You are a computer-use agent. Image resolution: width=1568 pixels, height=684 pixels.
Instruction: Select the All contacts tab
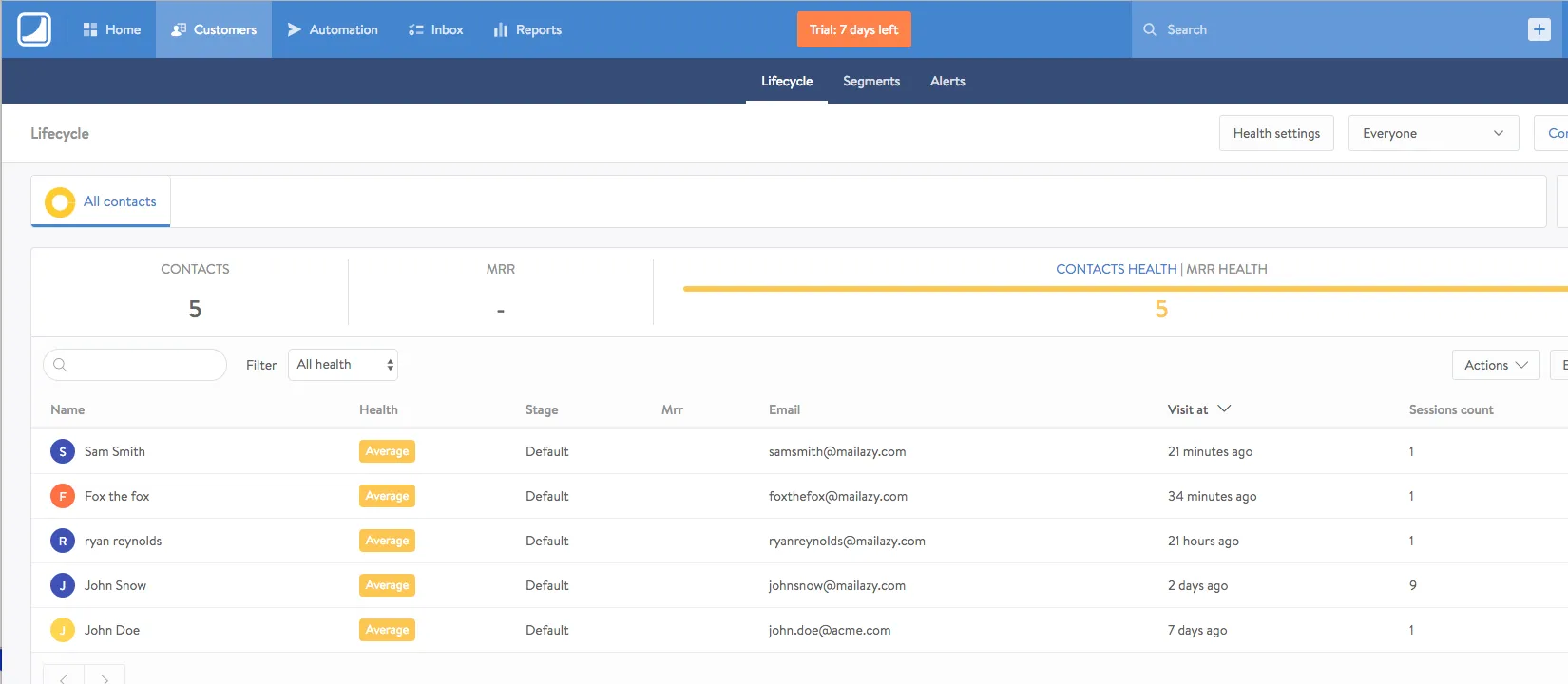click(x=101, y=201)
